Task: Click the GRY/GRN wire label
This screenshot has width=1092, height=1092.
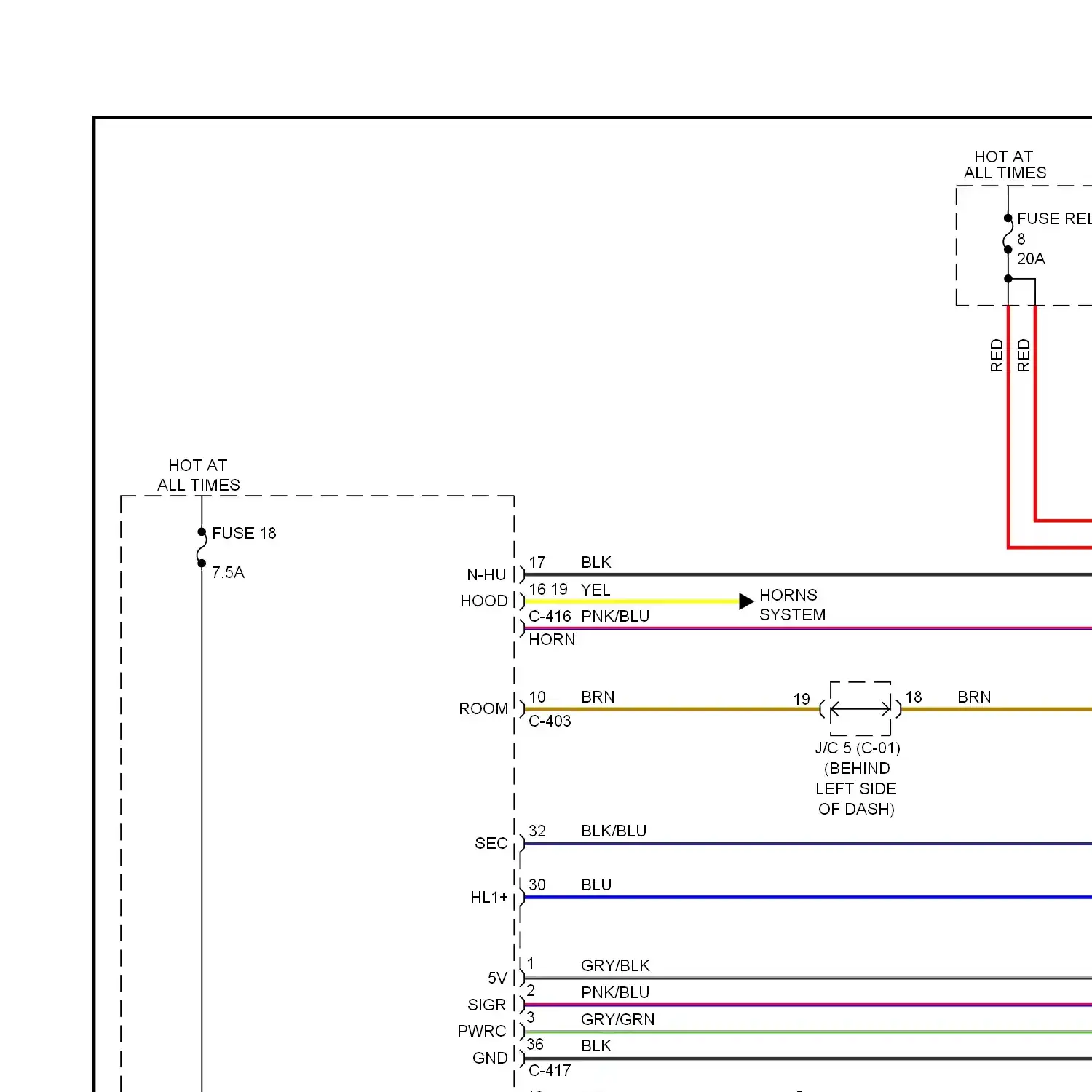Action: [618, 1019]
